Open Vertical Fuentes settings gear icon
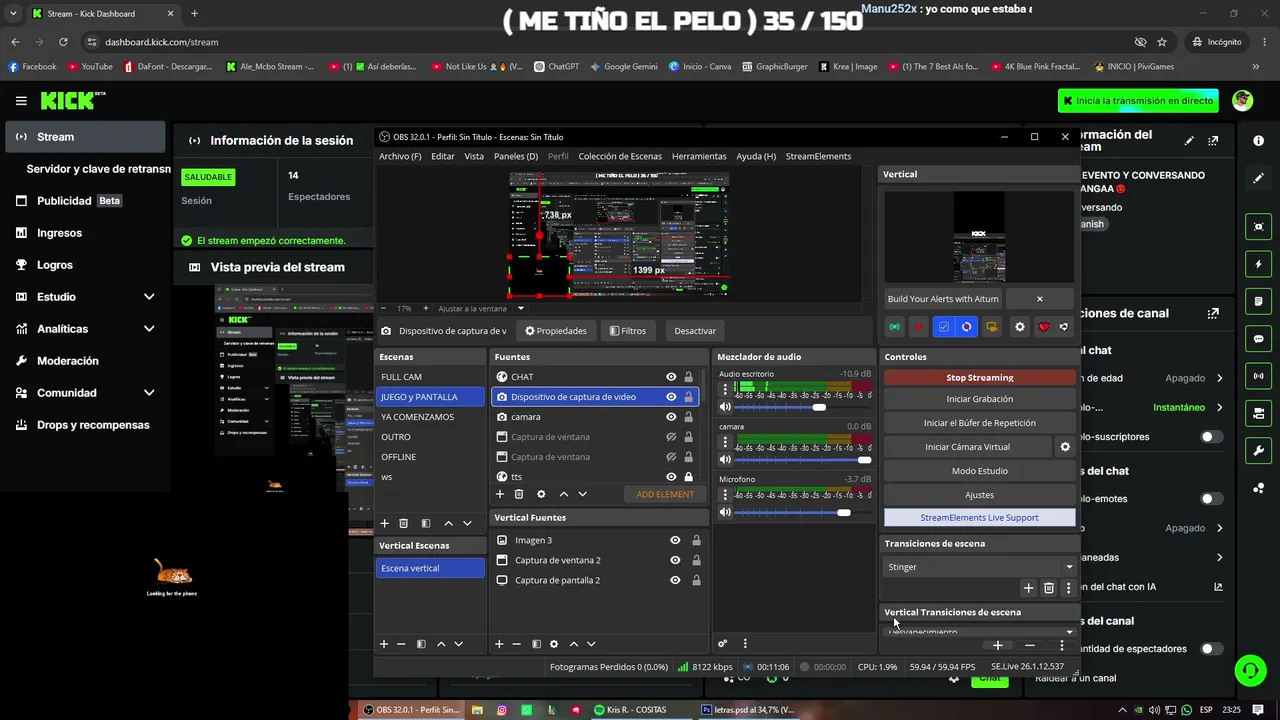This screenshot has width=1280, height=720. (554, 644)
